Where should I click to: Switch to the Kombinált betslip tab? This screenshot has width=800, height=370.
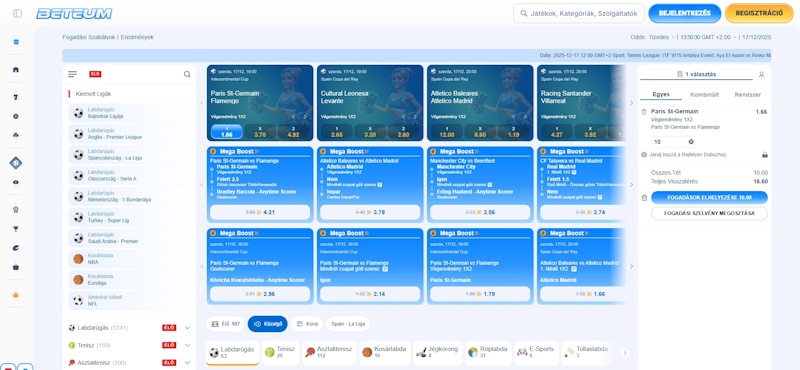click(x=704, y=95)
